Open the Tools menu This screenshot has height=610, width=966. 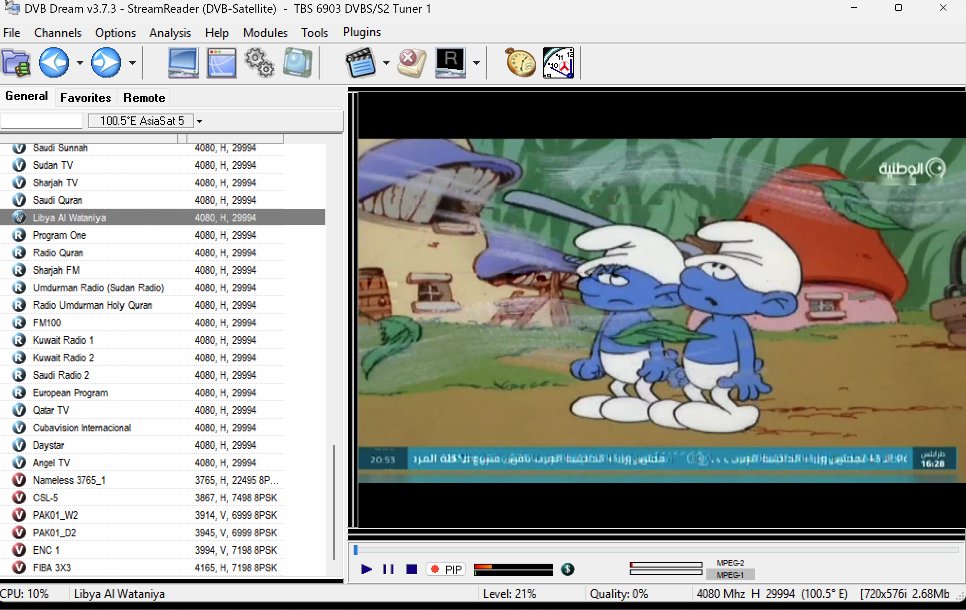[314, 33]
